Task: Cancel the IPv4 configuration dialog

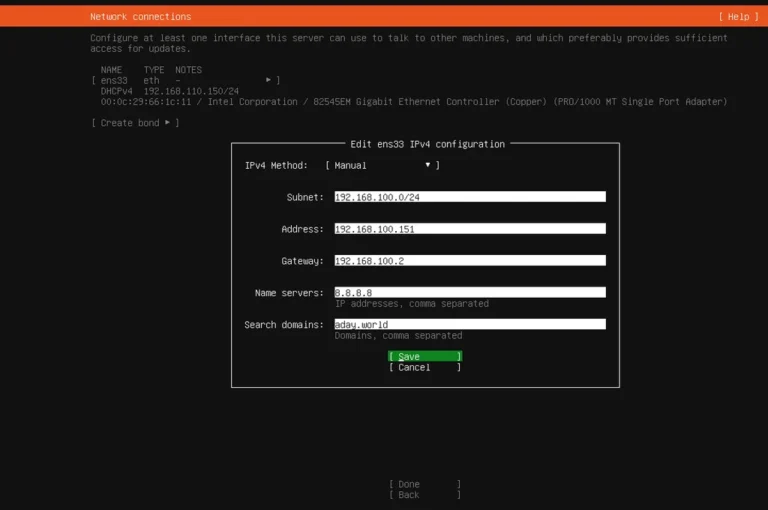Action: [424, 368]
